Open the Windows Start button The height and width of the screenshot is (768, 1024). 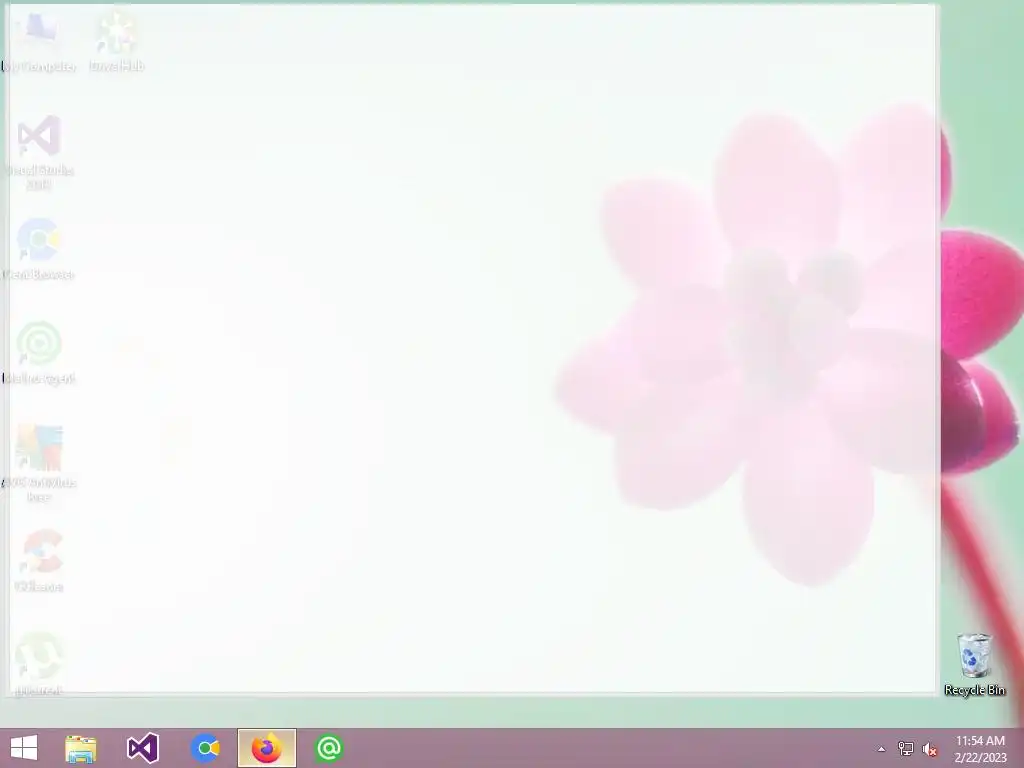click(x=24, y=748)
